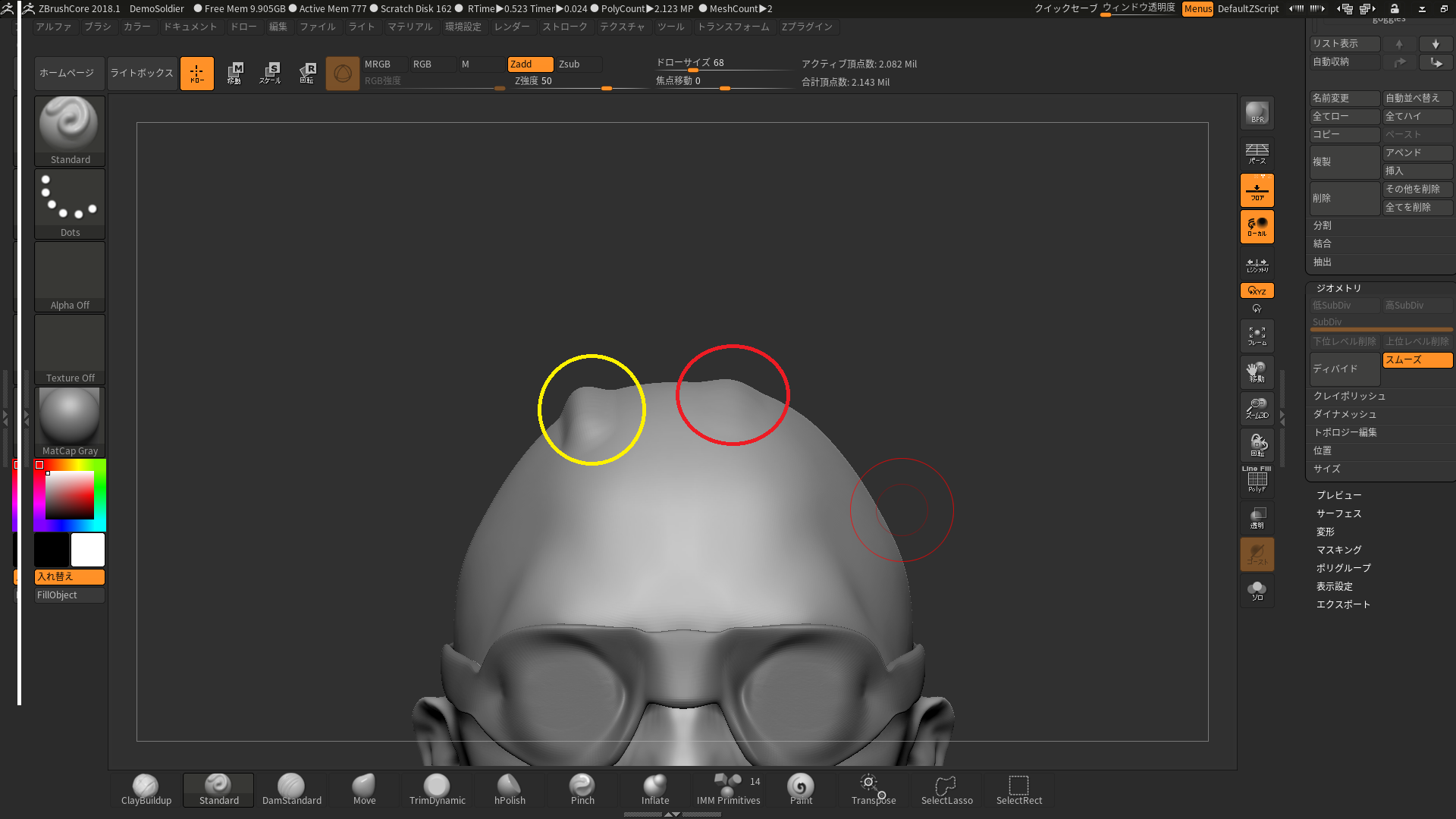Expand the ジオメトリ geometry panel
The width and height of the screenshot is (1456, 819).
1338,288
